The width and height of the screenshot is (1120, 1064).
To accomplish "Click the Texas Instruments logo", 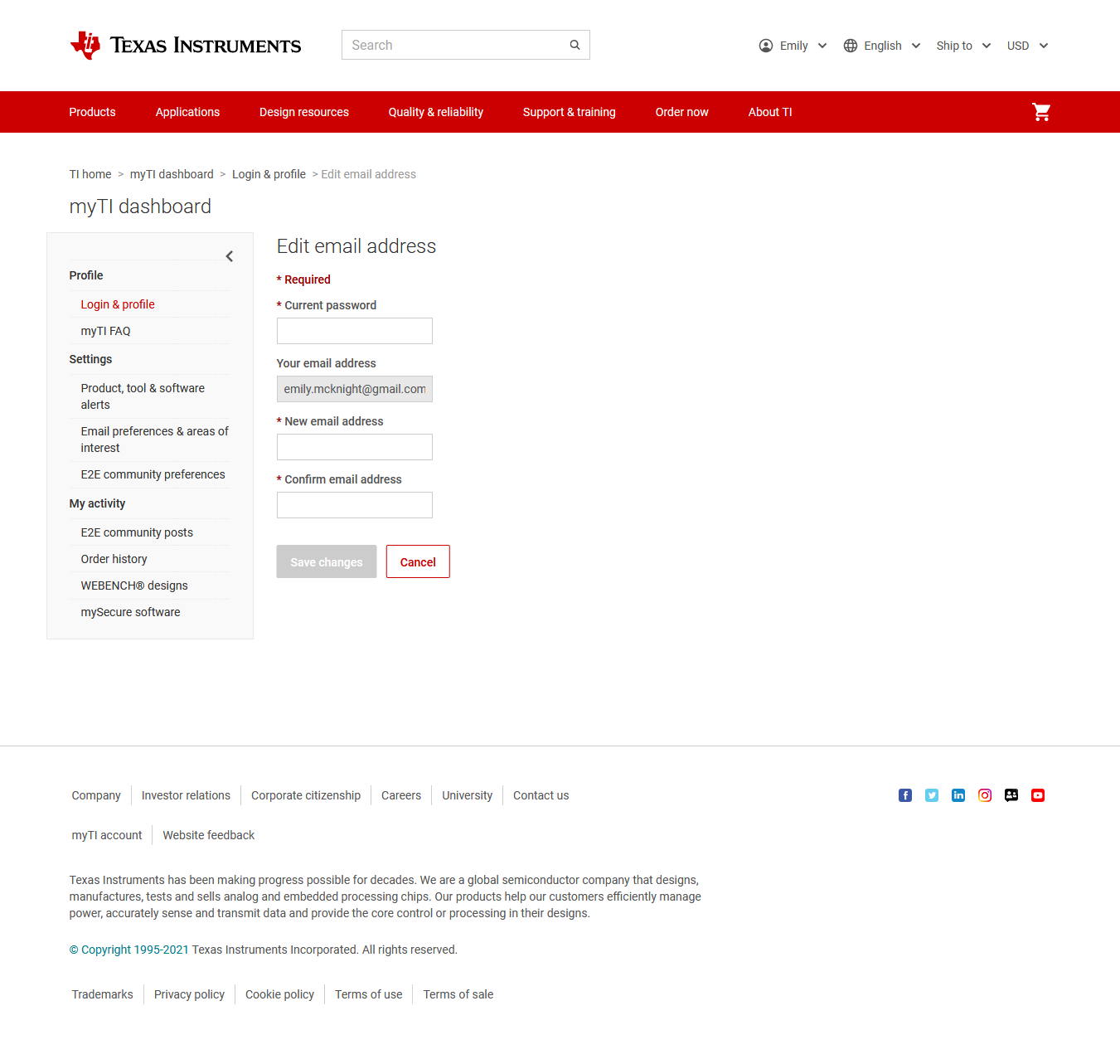I will click(186, 45).
